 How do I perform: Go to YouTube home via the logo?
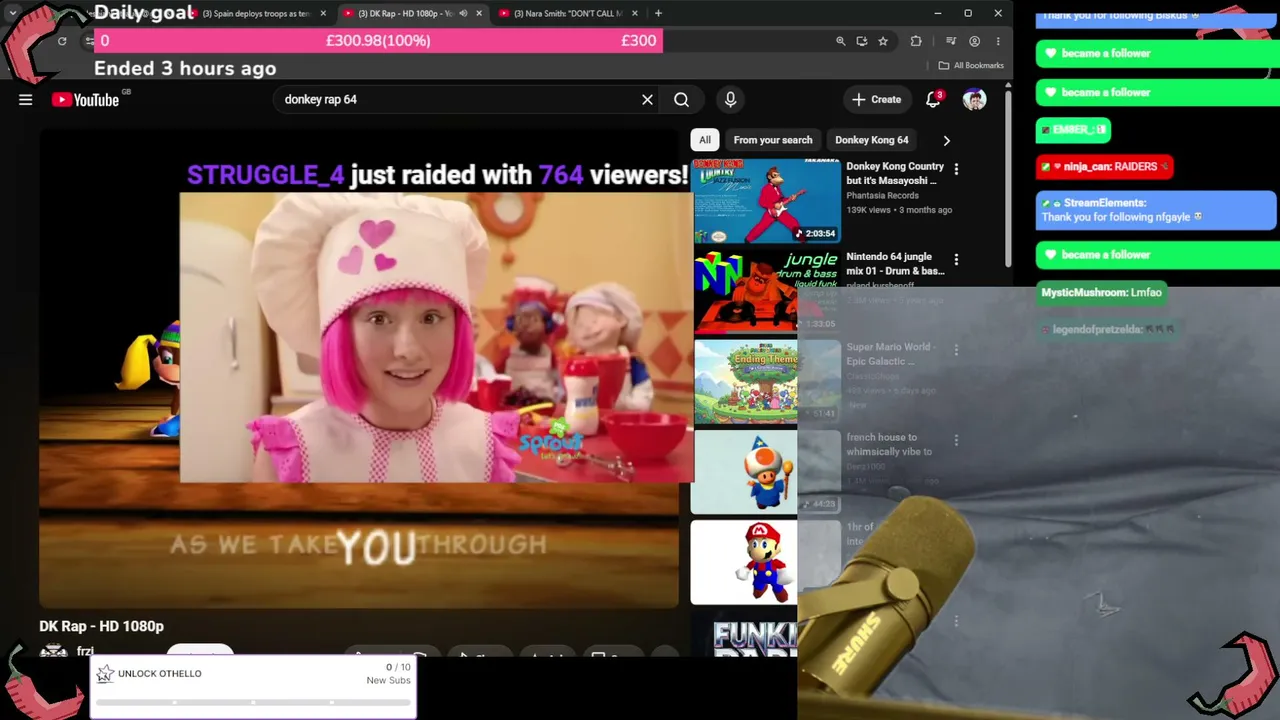coord(85,99)
